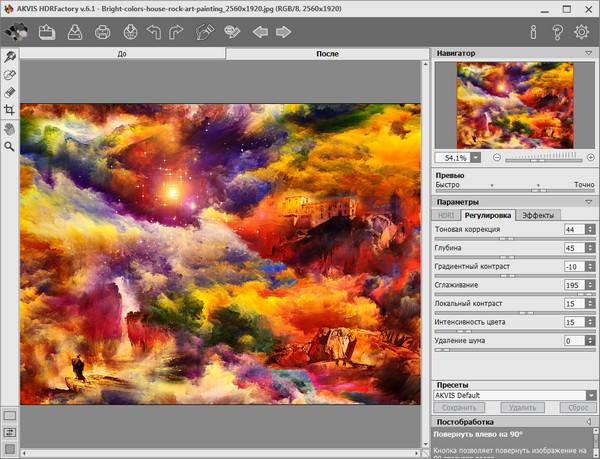Screen dimensions: 600x459
Task: Click the Тоновая коррекция value field
Action: (x=571, y=229)
